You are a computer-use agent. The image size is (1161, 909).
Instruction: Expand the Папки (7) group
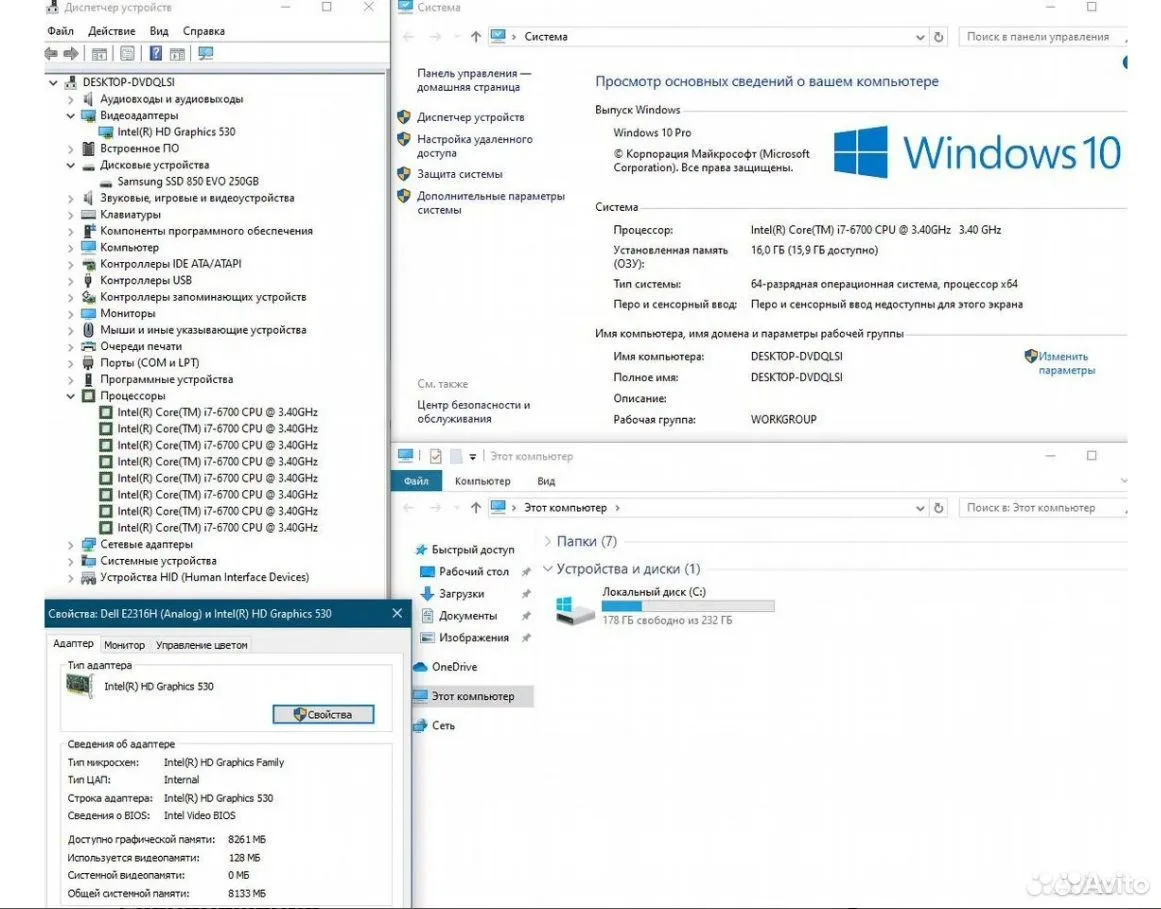[548, 541]
